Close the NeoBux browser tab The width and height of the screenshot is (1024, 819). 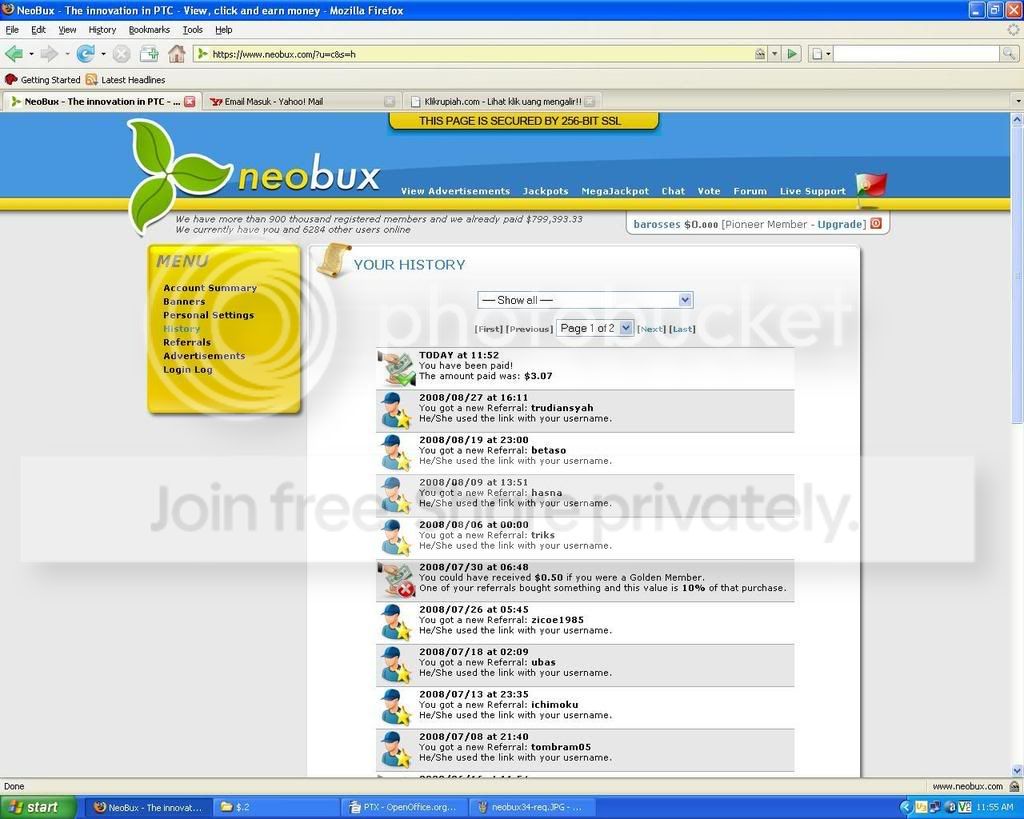pos(189,101)
